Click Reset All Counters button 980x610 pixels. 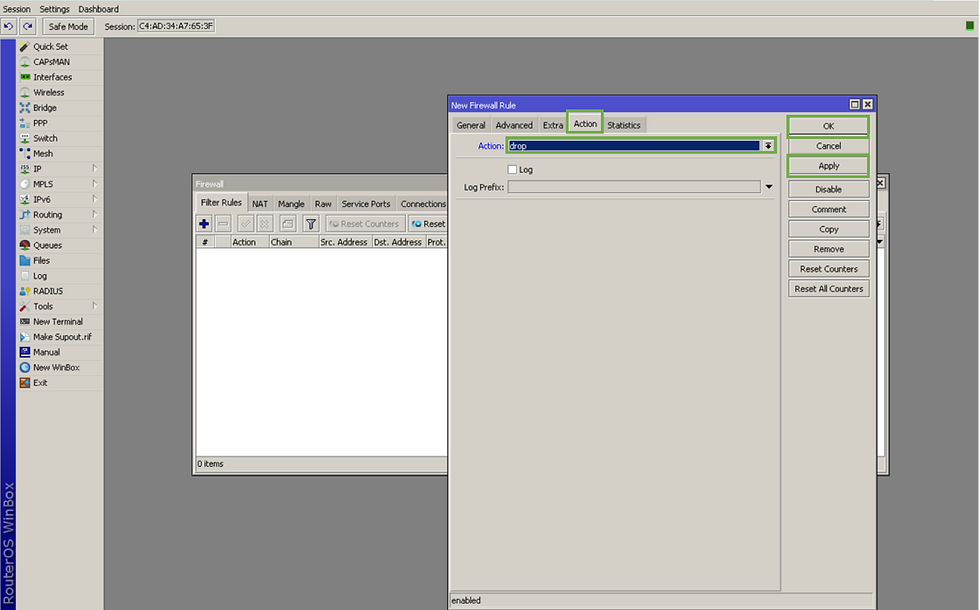[828, 289]
